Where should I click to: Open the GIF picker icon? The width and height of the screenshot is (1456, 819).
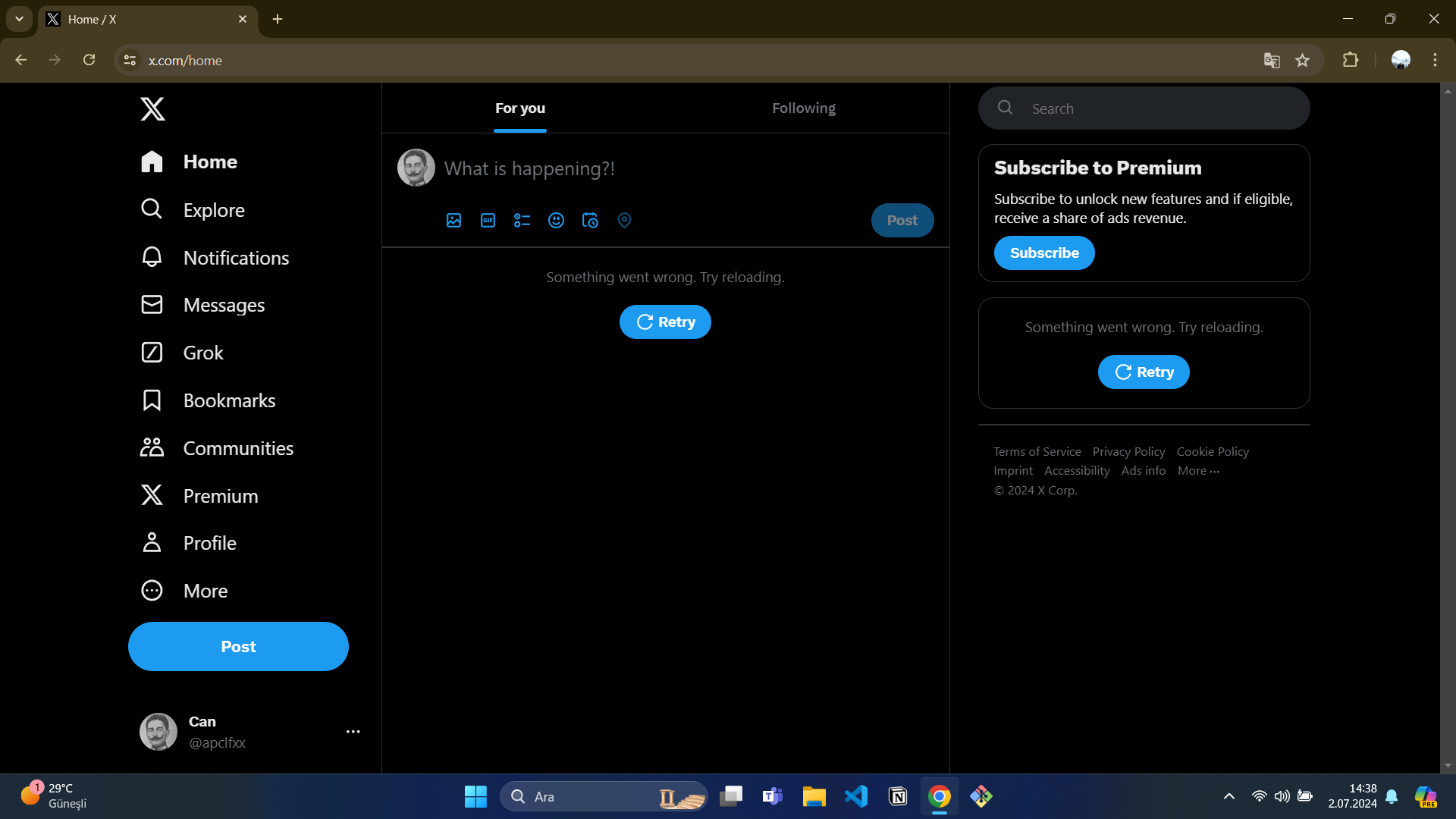coord(488,220)
